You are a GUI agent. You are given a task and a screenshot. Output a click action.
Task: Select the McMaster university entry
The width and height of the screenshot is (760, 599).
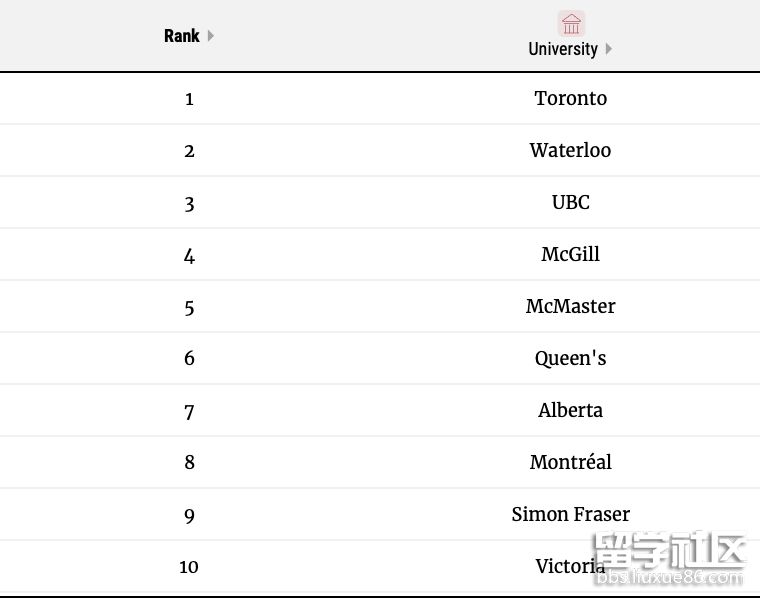tap(570, 306)
